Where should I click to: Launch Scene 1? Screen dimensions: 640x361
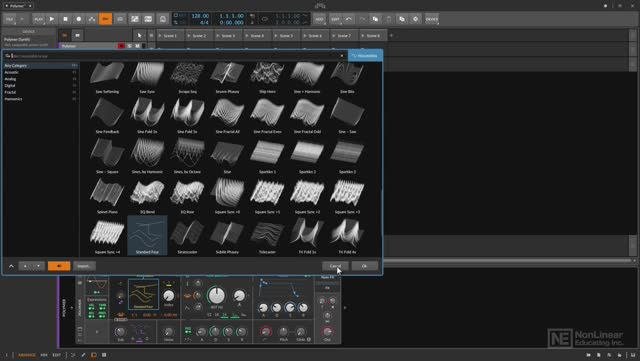pos(170,36)
